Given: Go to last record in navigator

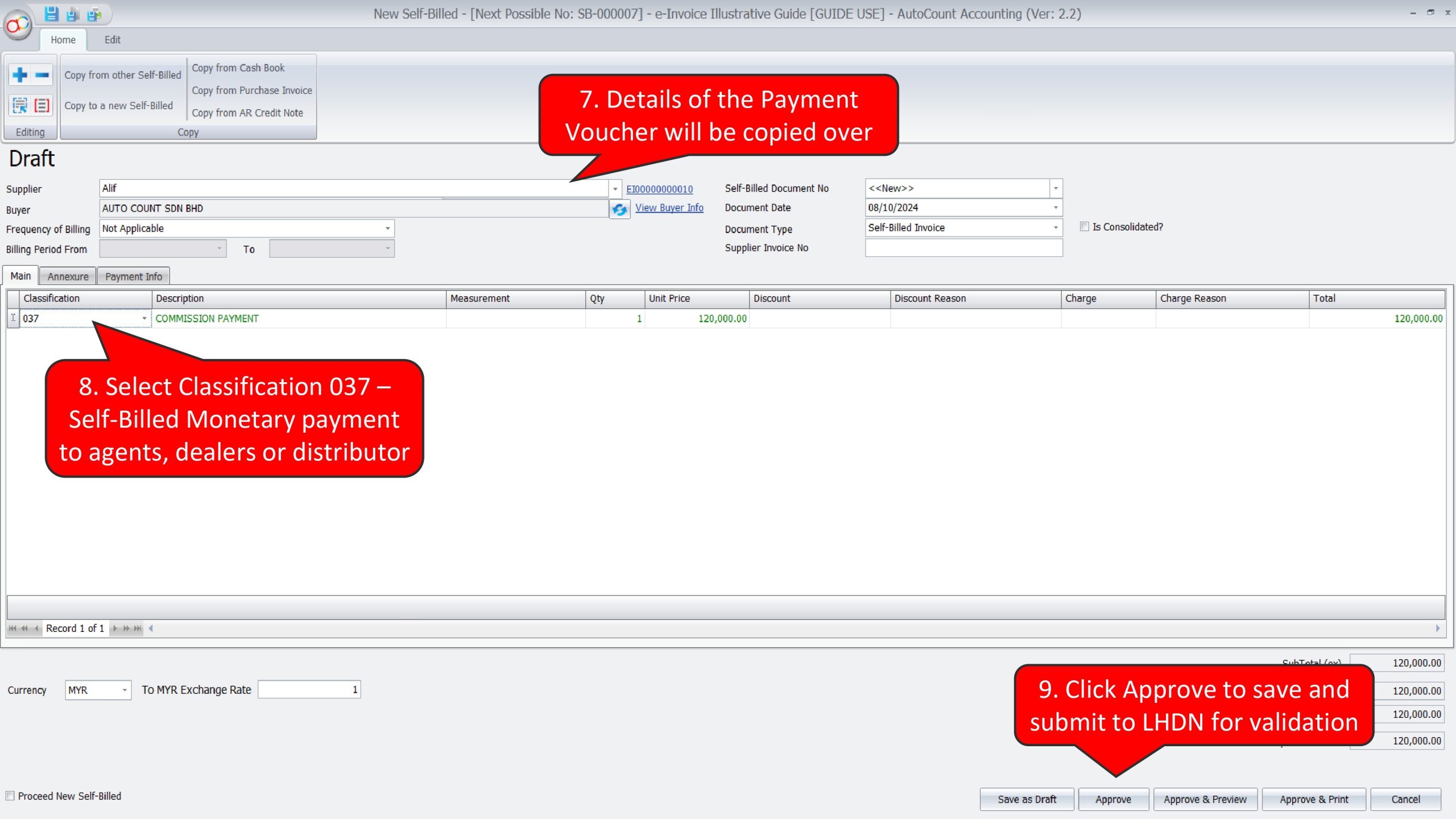Looking at the screenshot, I should click(x=138, y=628).
